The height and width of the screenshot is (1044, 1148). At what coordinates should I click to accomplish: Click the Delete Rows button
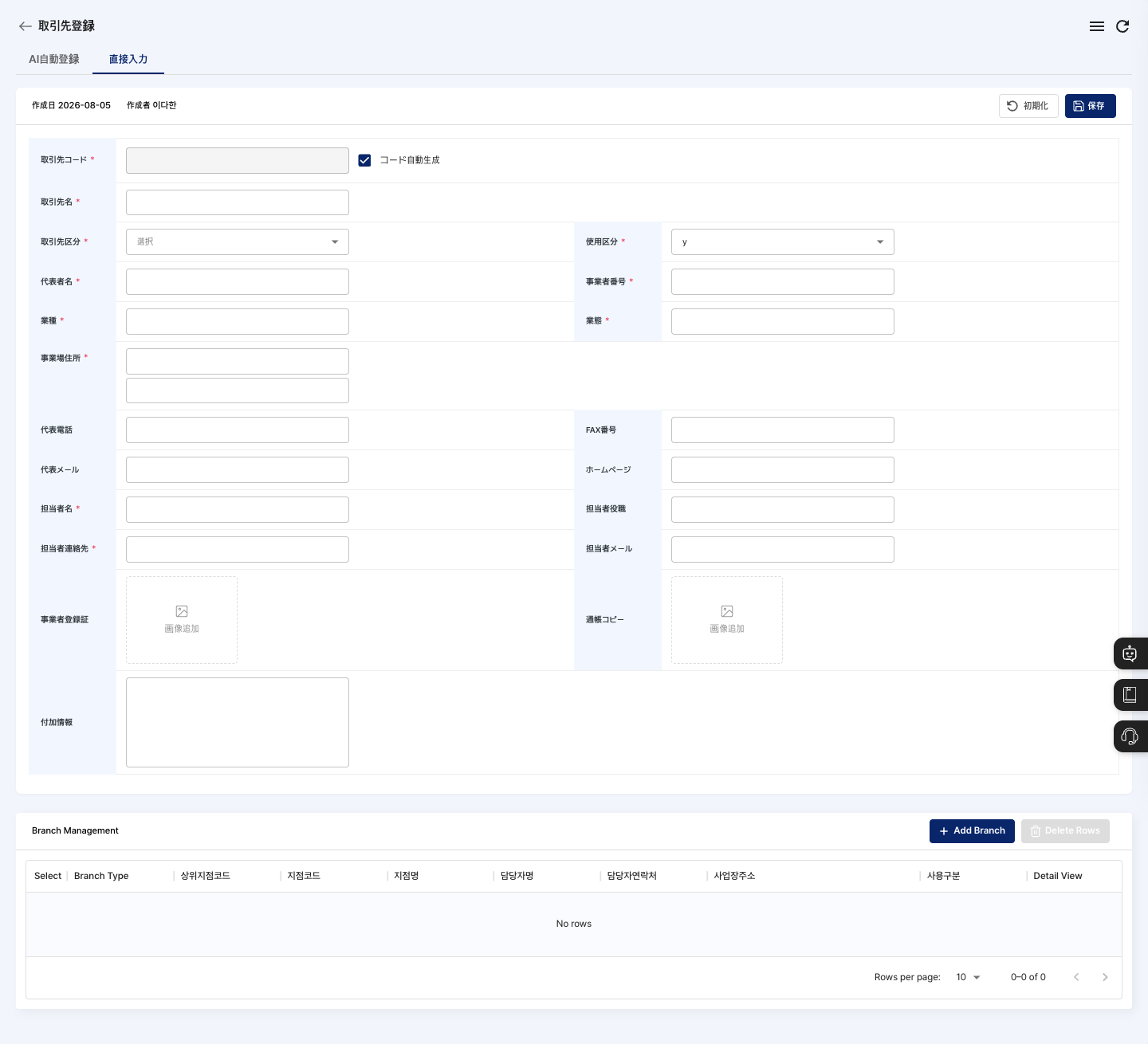tap(1065, 830)
